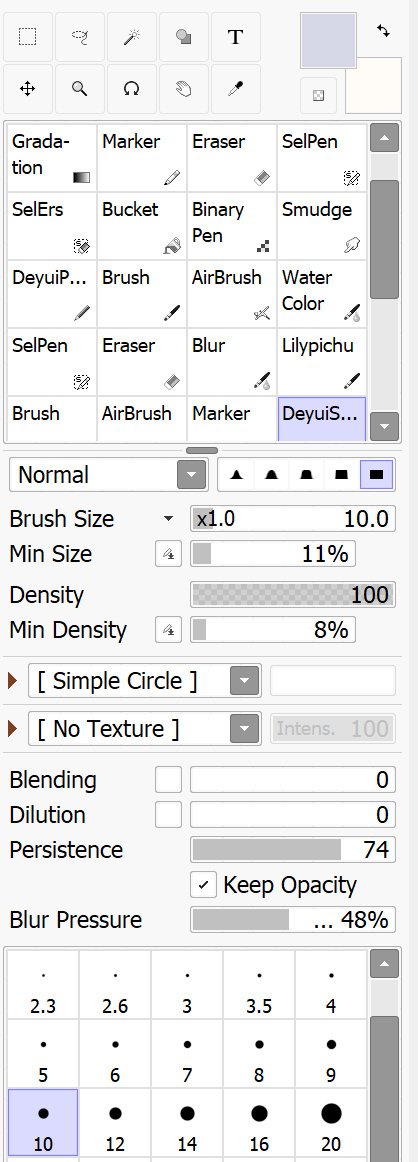Viewport: 418px width, 1162px height.
Task: Open the Normal blending mode dropdown
Action: tap(107, 474)
